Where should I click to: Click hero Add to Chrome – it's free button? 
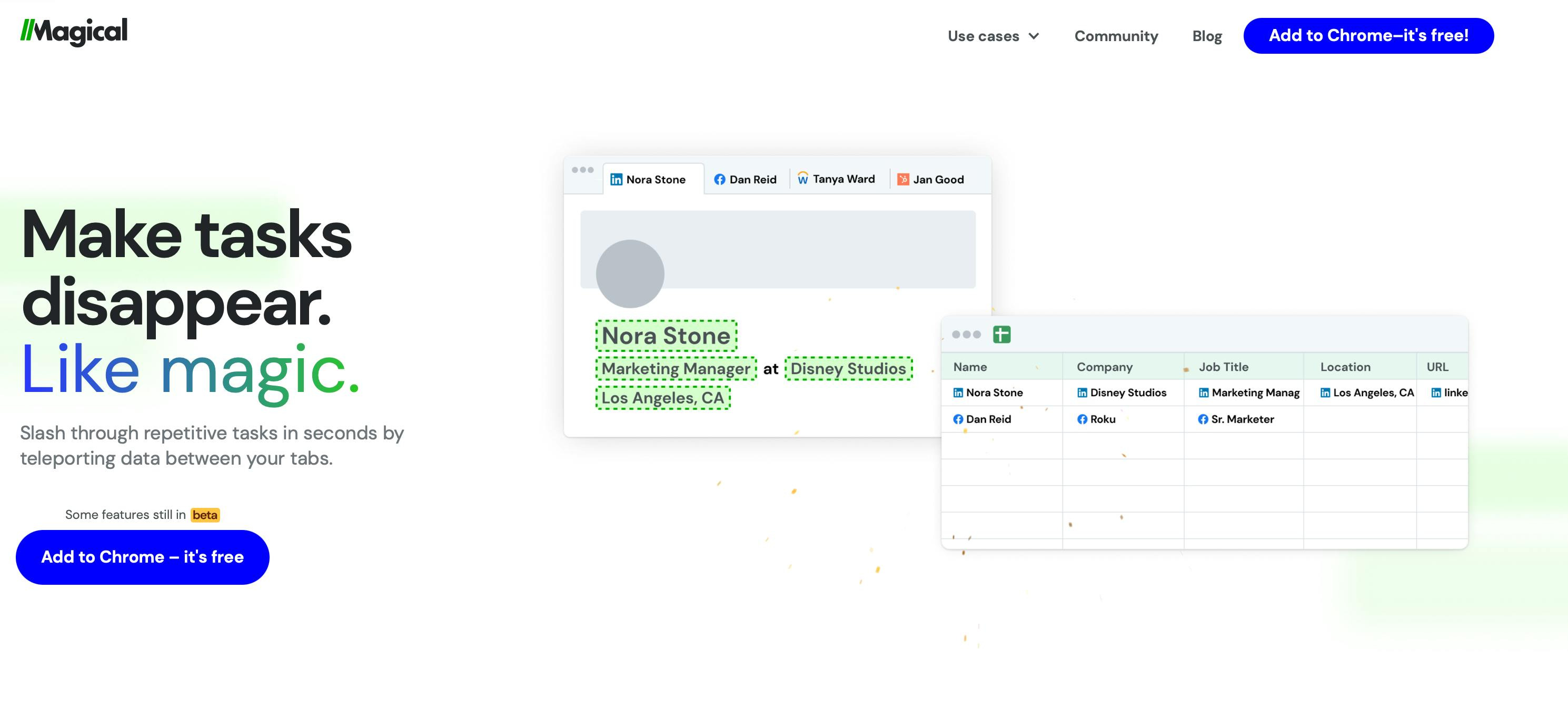[x=143, y=557]
